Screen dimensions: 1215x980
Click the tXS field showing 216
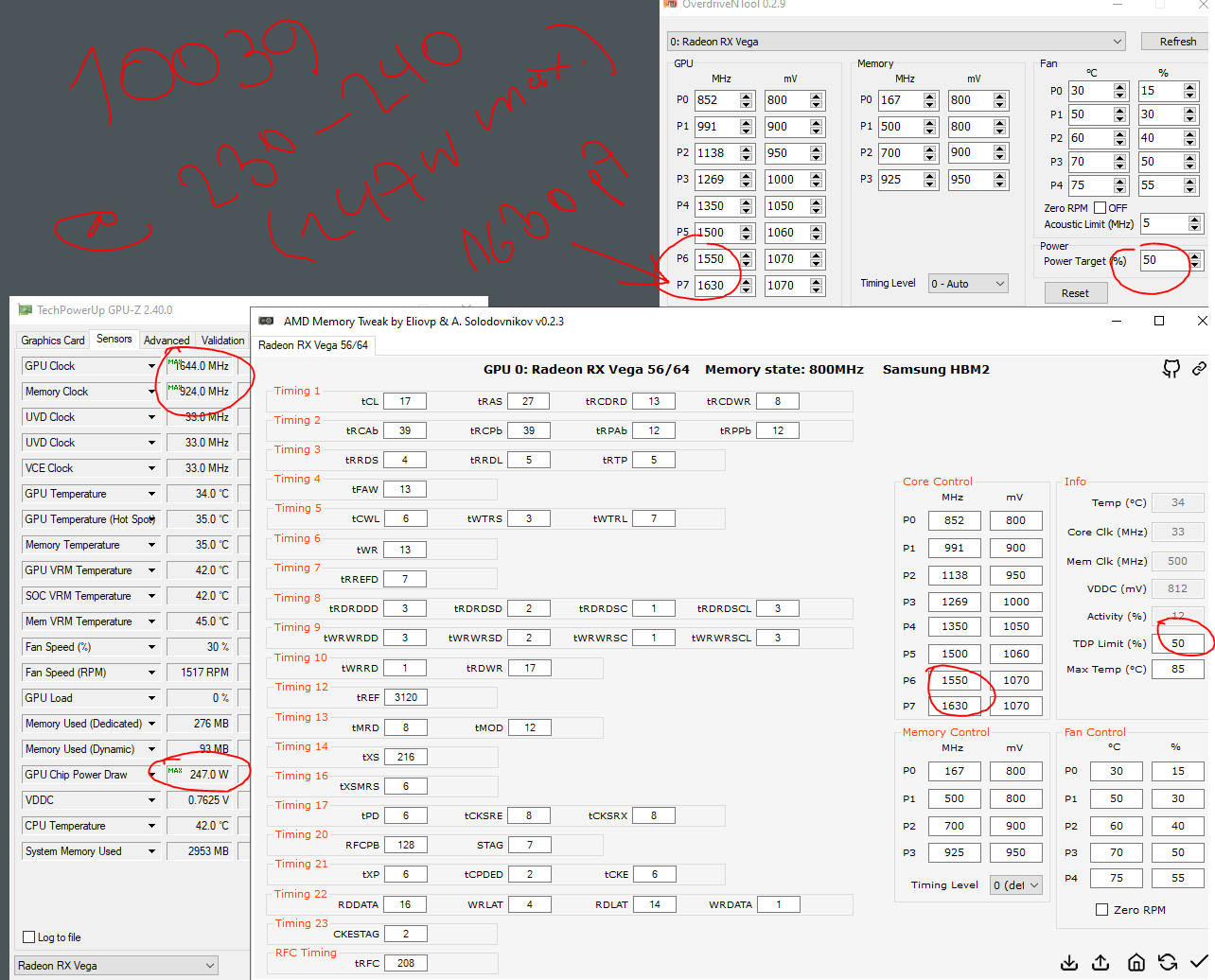pos(406,757)
